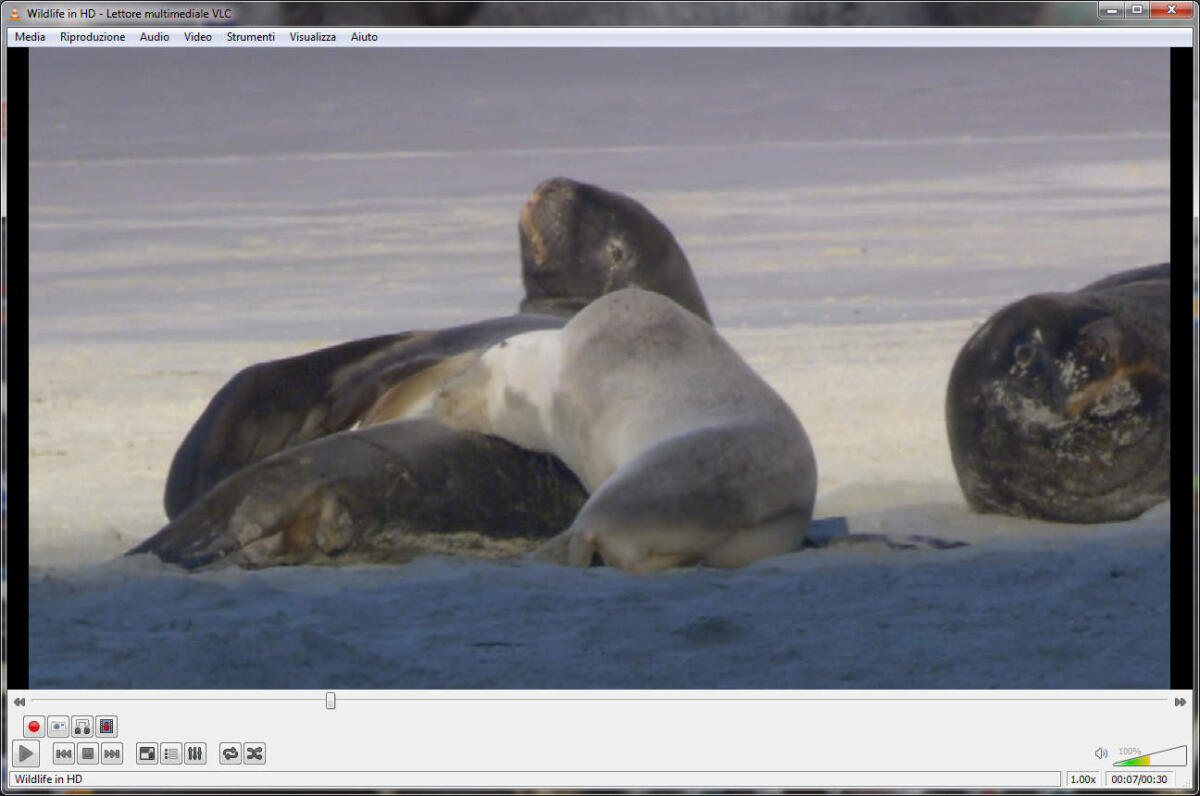1200x796 pixels.
Task: Open the Media menu
Action: (x=29, y=37)
